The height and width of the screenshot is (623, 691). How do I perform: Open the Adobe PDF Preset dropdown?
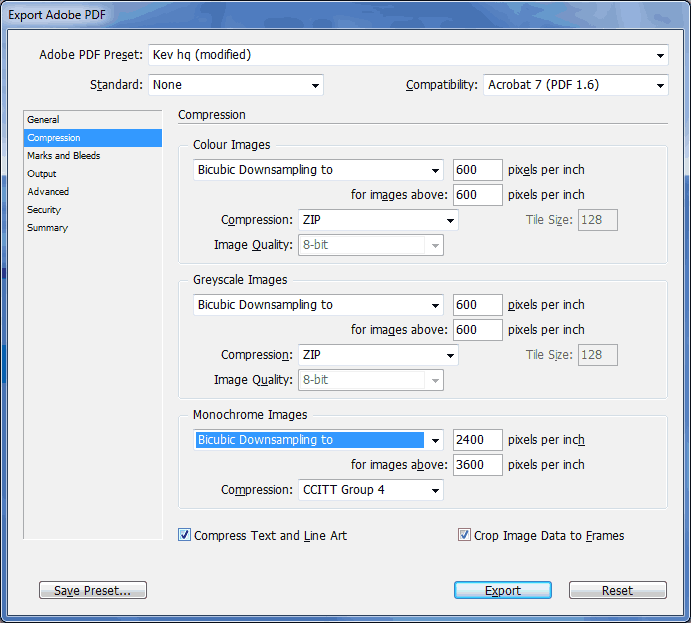408,55
